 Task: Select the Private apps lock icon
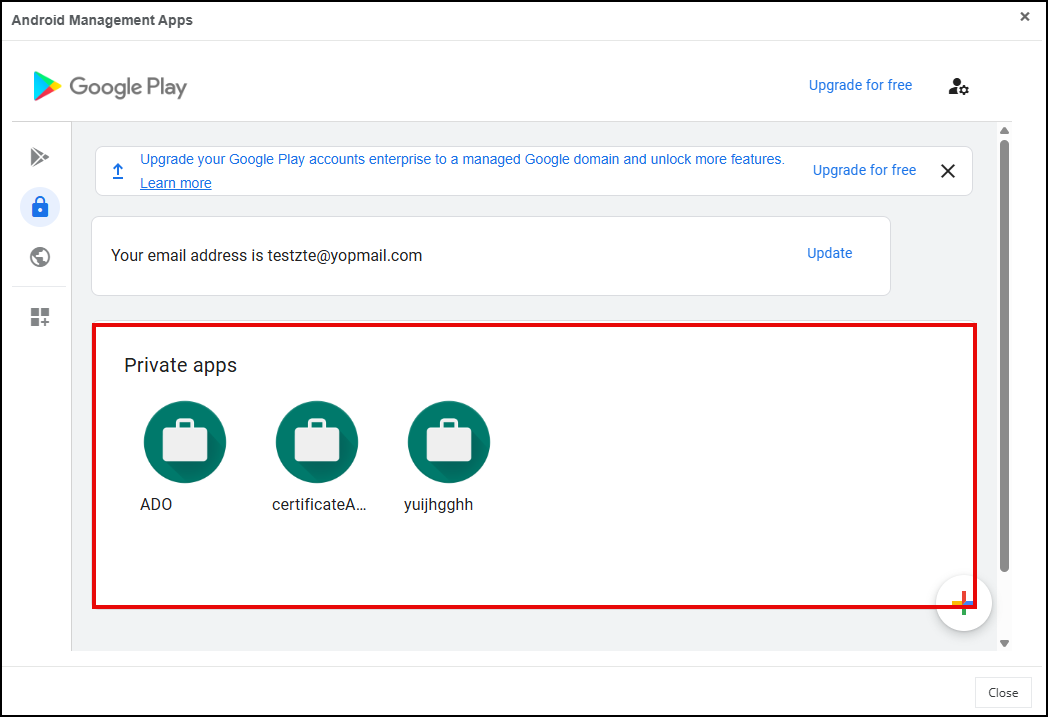point(40,207)
